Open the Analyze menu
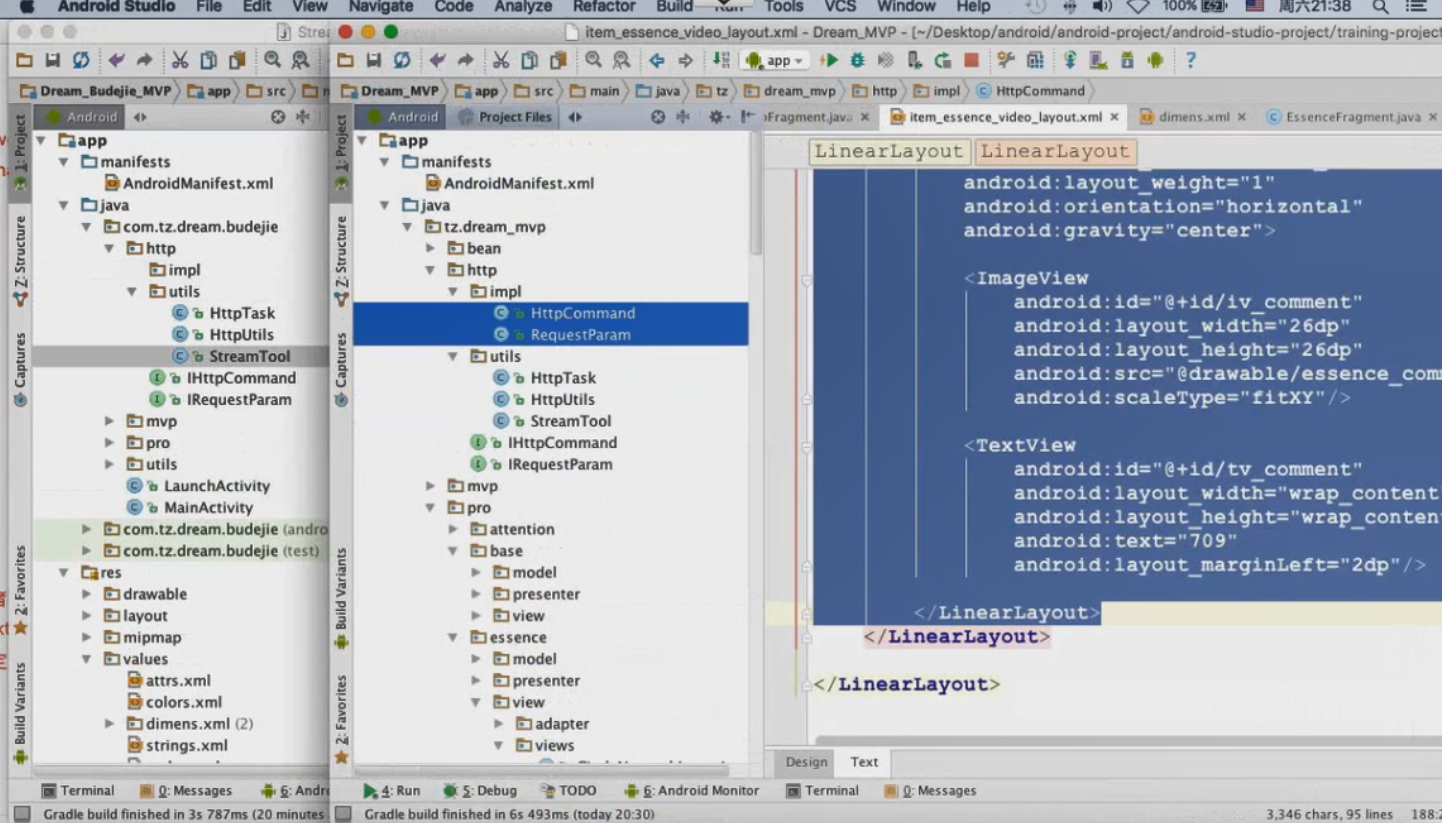1442x823 pixels. coord(523,7)
